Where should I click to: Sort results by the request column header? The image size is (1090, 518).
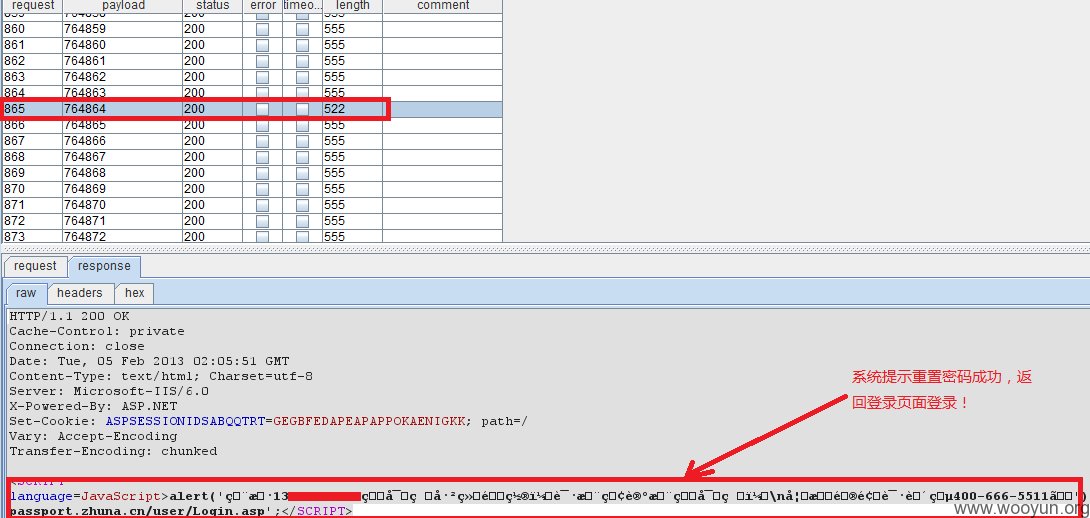pyautogui.click(x=32, y=6)
